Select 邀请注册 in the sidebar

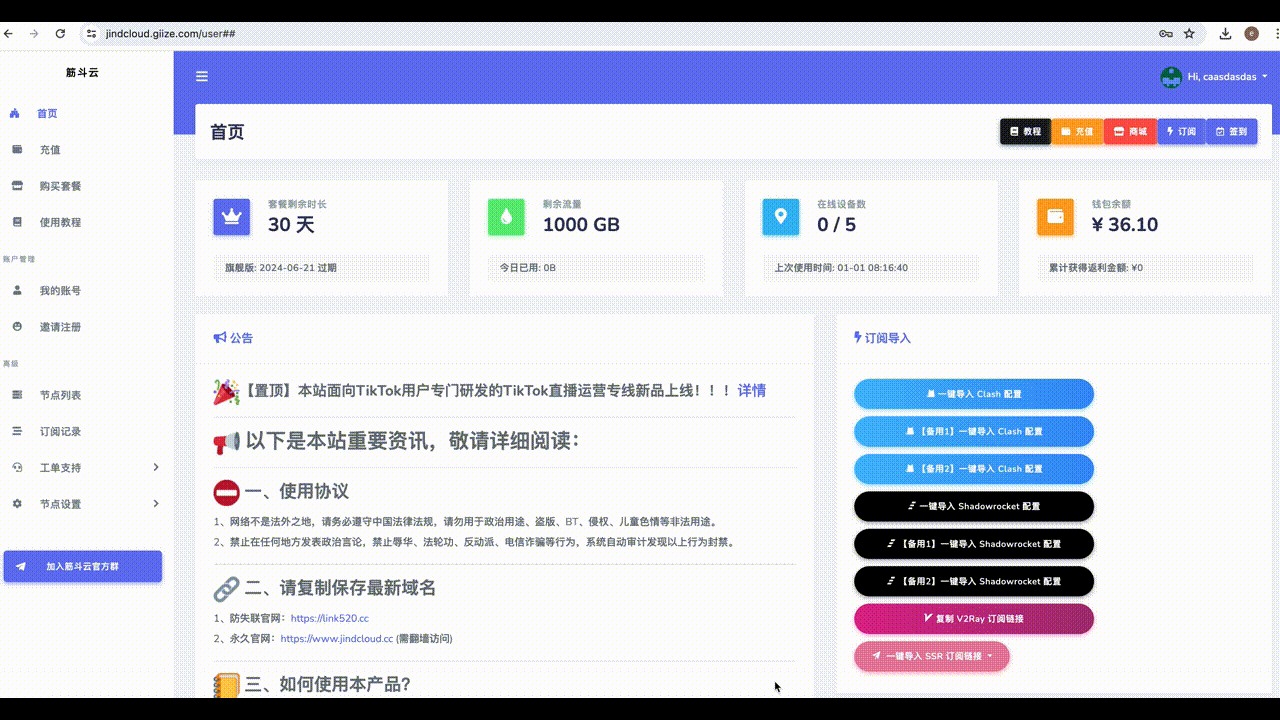60,327
